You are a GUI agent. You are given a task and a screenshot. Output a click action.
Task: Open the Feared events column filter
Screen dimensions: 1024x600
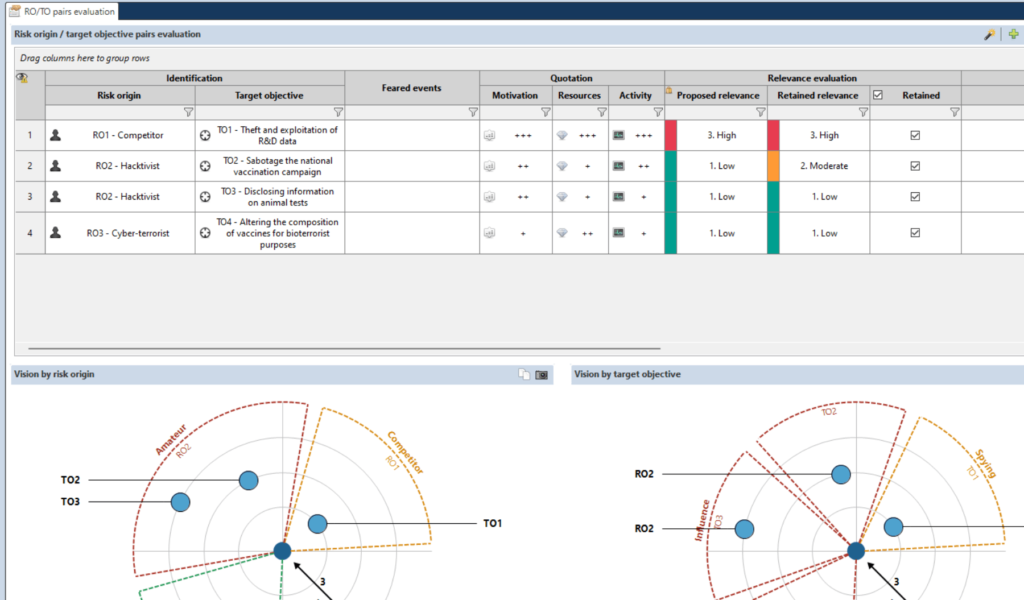point(472,112)
